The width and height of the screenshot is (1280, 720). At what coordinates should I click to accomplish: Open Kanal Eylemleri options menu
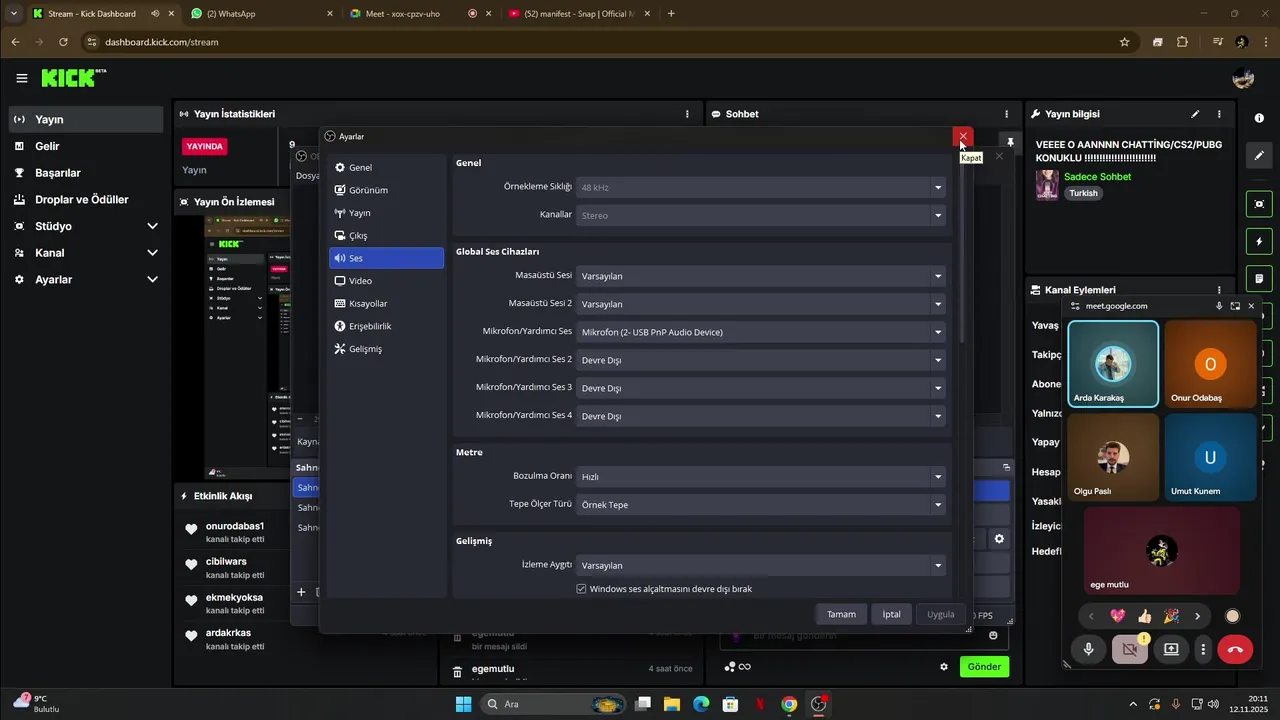(1219, 290)
